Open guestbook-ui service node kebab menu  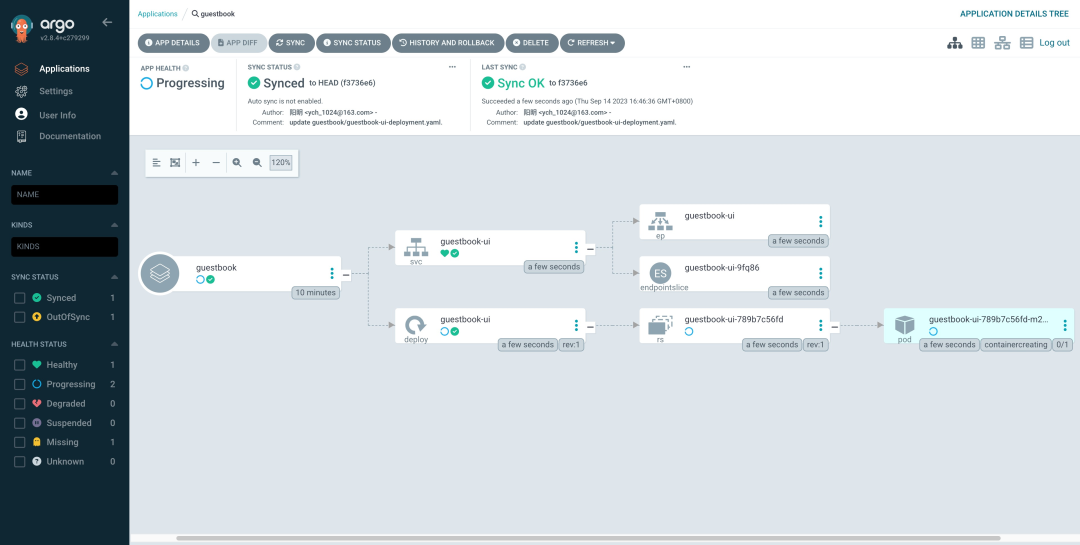577,247
